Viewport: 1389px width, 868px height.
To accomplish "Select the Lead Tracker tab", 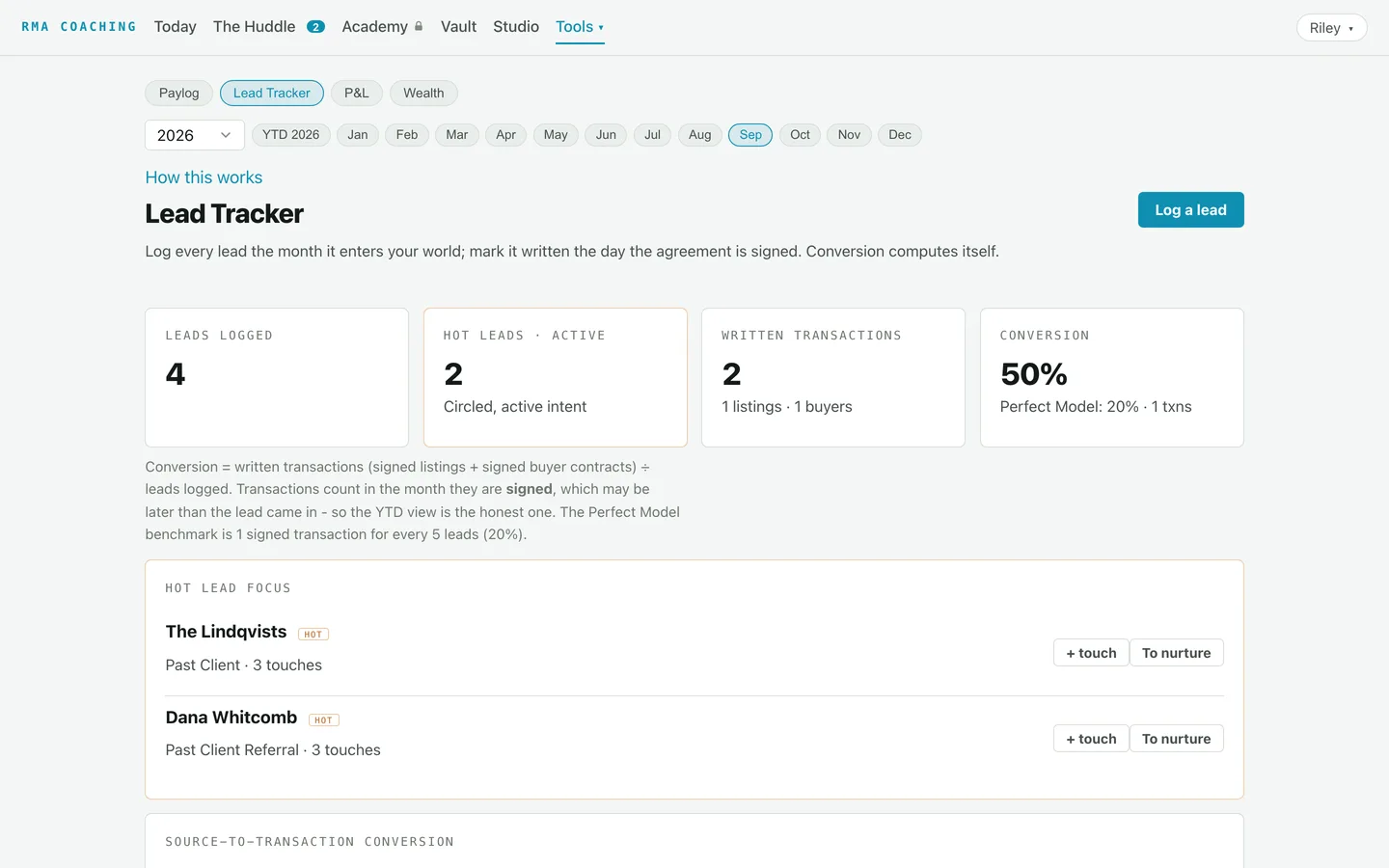I will tap(271, 93).
